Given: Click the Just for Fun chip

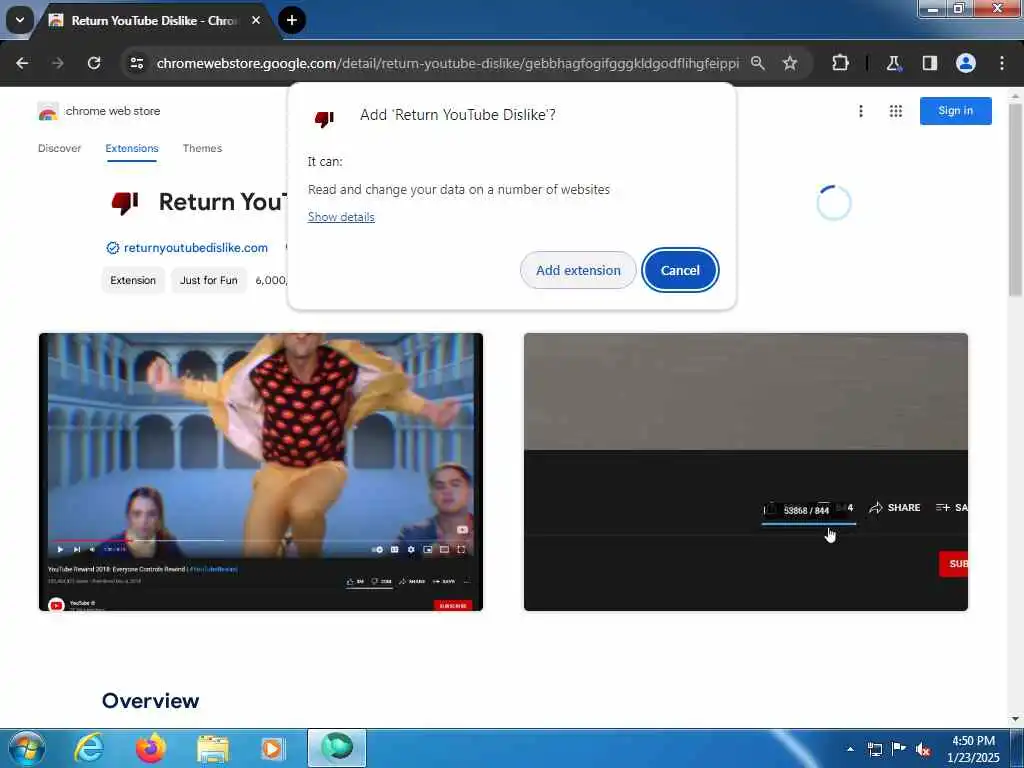Looking at the screenshot, I should [209, 280].
